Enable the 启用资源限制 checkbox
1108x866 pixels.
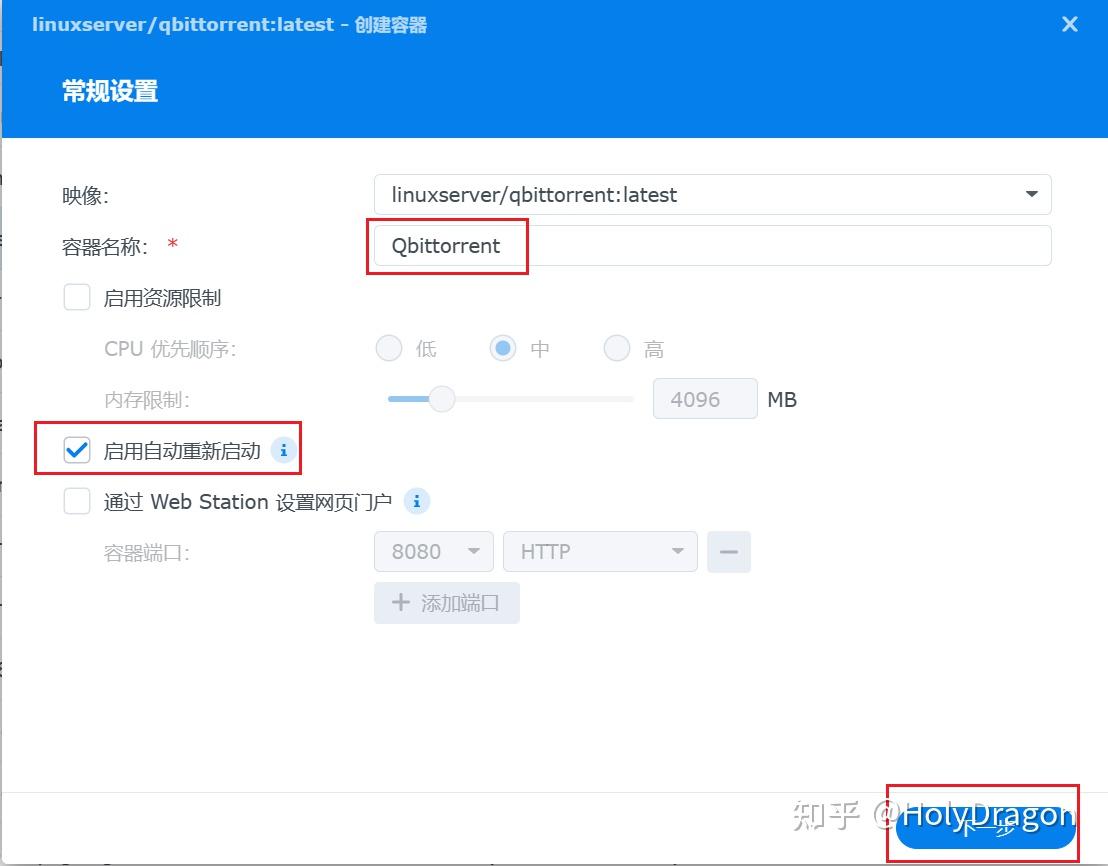77,297
